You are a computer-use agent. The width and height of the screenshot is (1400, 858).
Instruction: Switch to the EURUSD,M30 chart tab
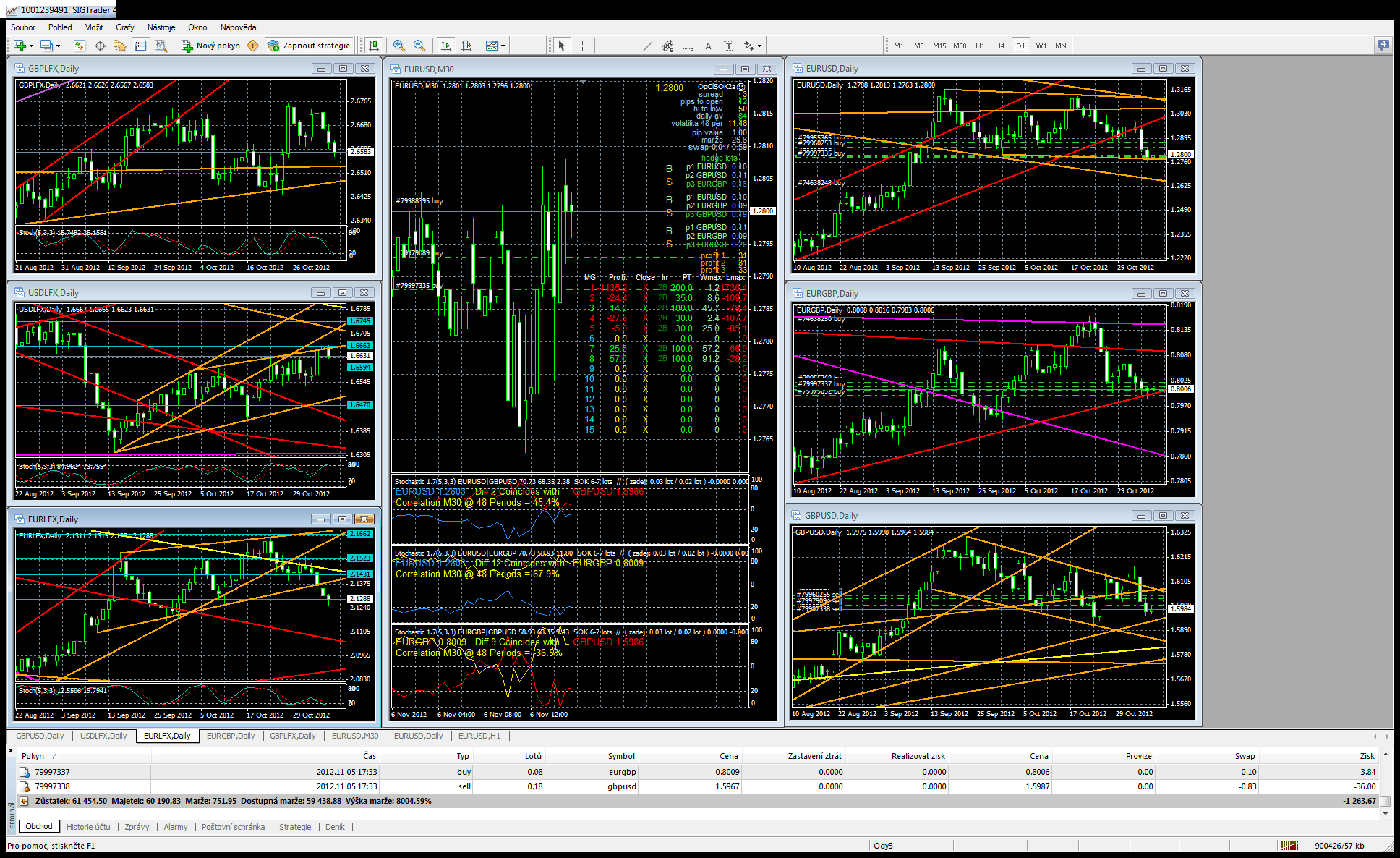pos(355,736)
